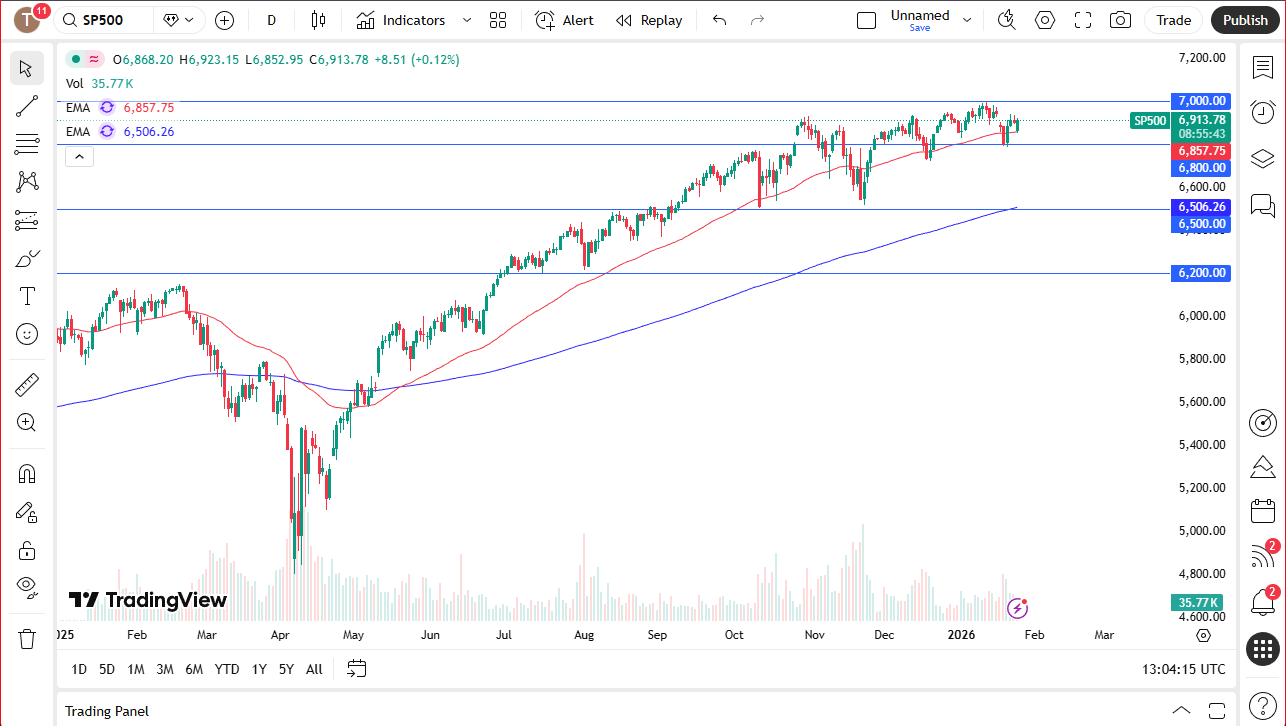Open the layout setup grid icon
1286x726 pixels.
[x=498, y=20]
